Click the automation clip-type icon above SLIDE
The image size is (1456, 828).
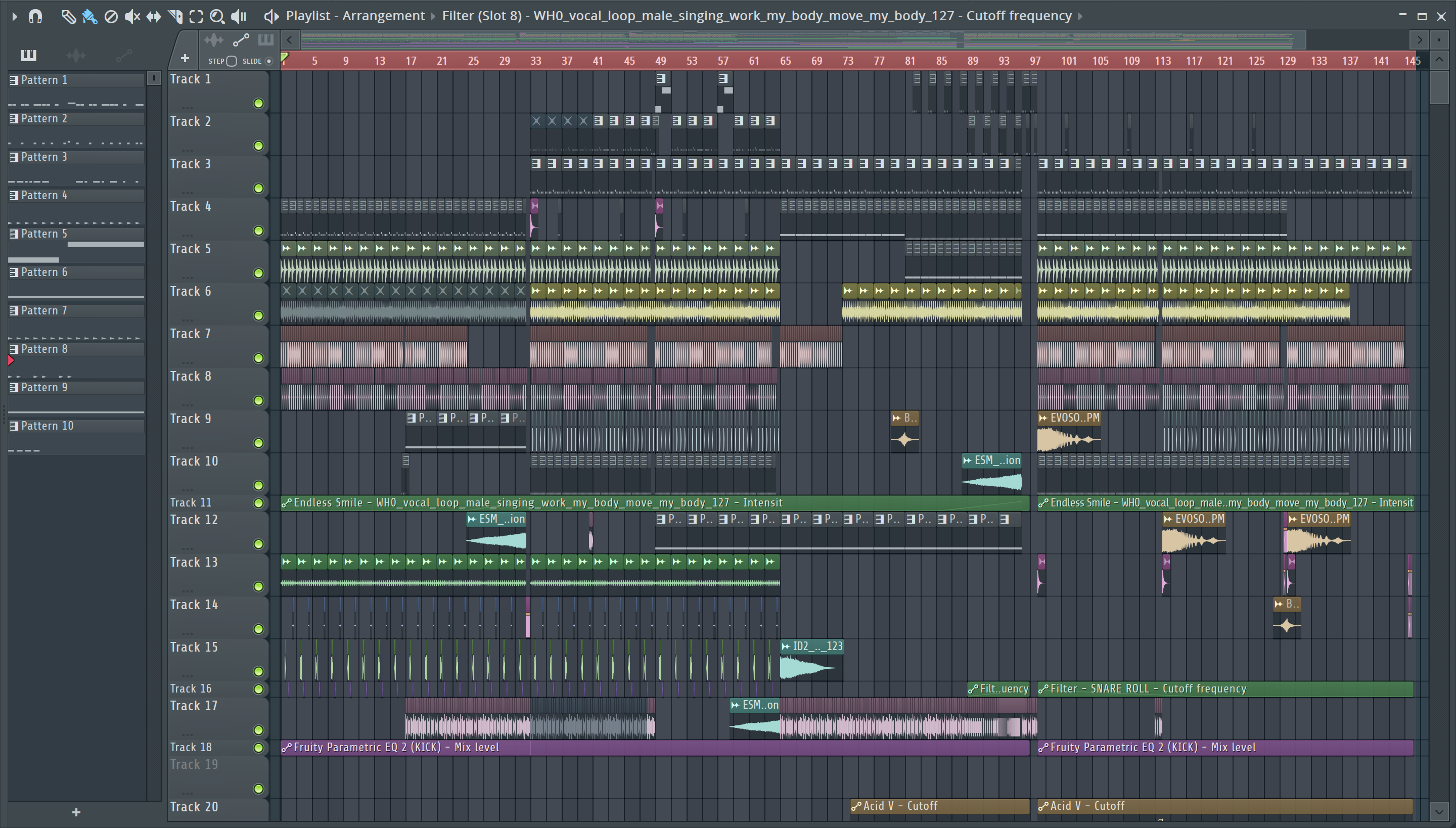point(241,40)
